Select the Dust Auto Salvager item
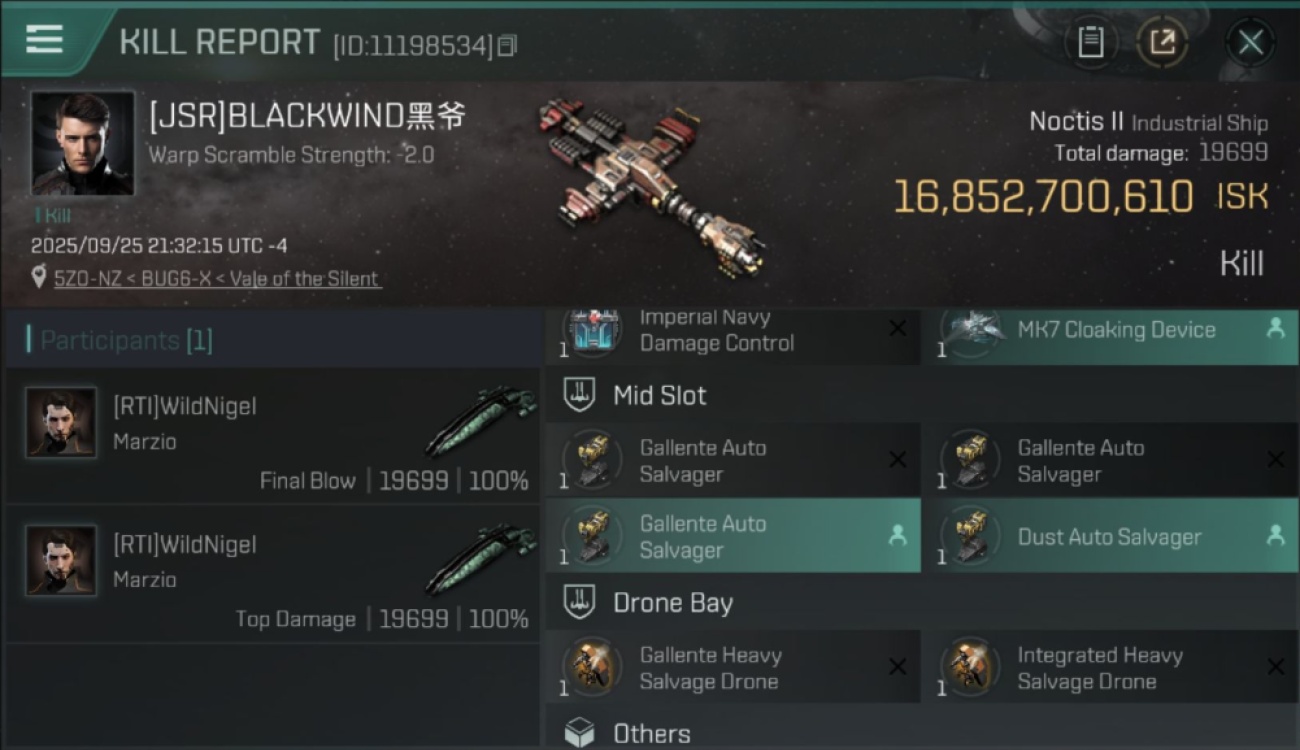The height and width of the screenshot is (750, 1300). [1110, 536]
